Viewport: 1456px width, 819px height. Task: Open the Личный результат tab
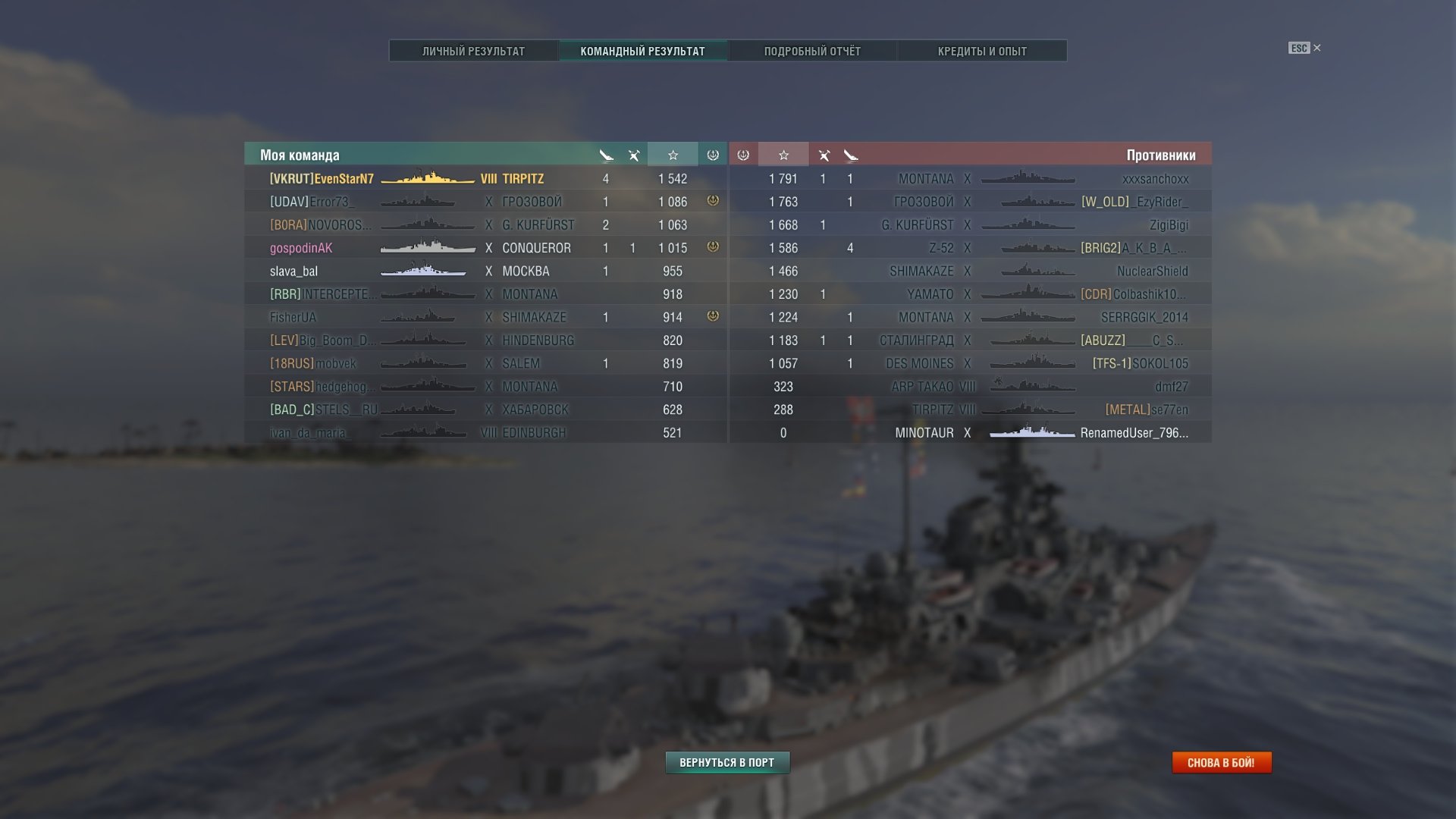[473, 51]
